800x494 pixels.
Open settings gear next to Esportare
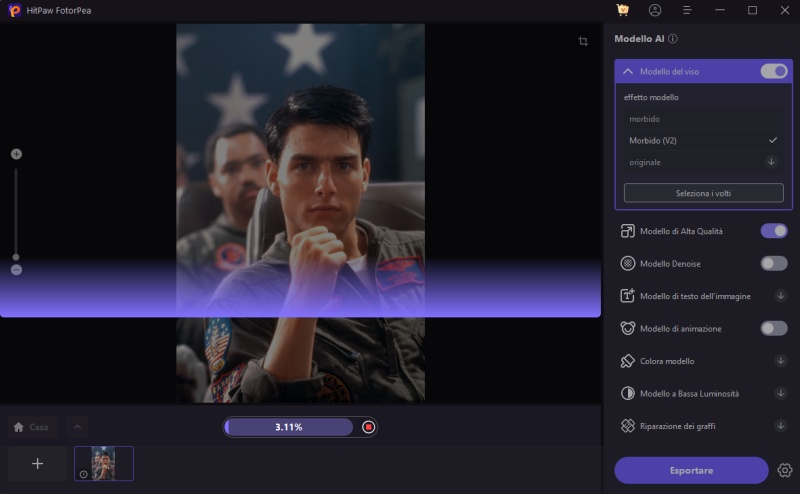[x=785, y=470]
